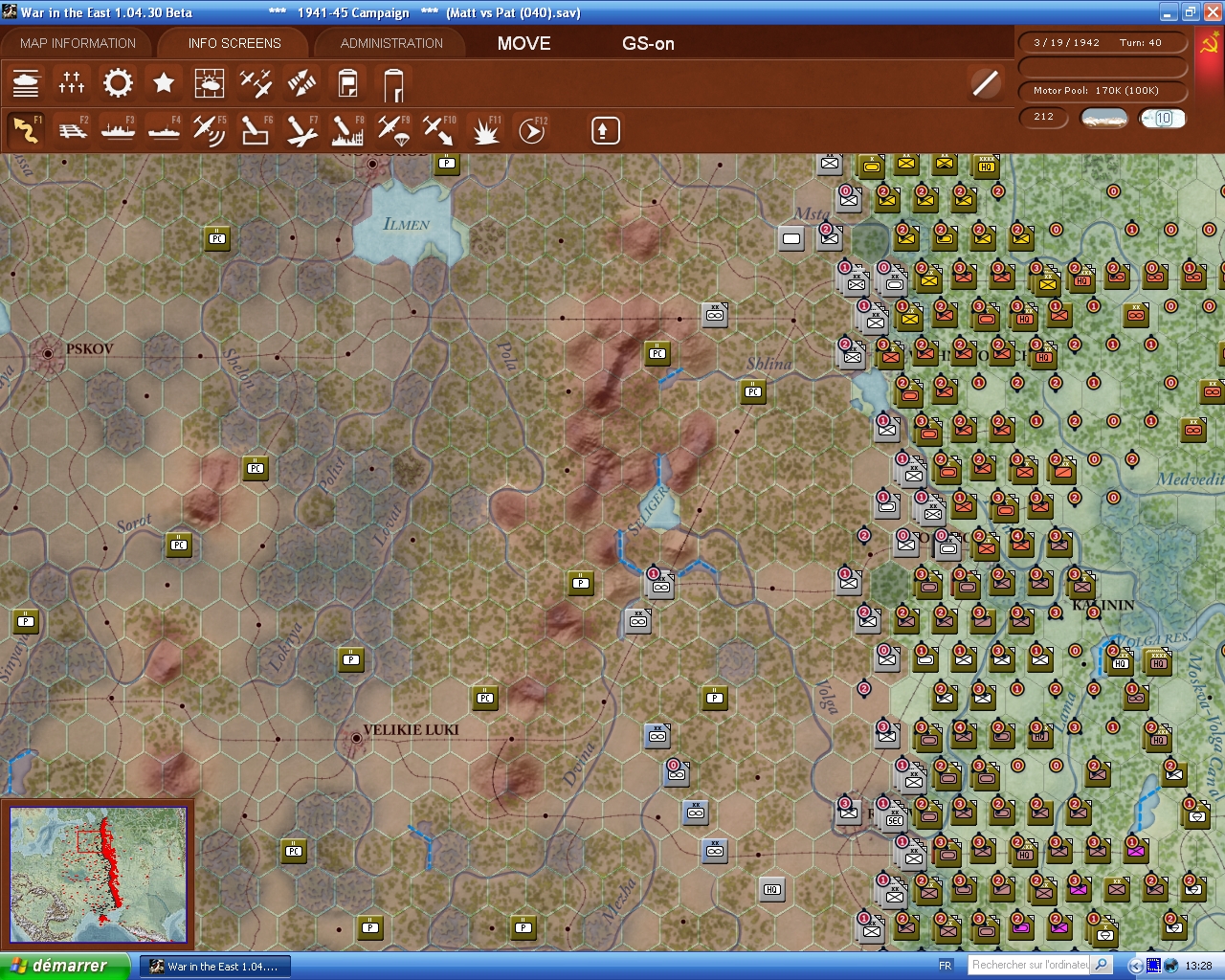The width and height of the screenshot is (1225, 980).
Task: Click the ice level 10 indicator
Action: [x=1163, y=118]
